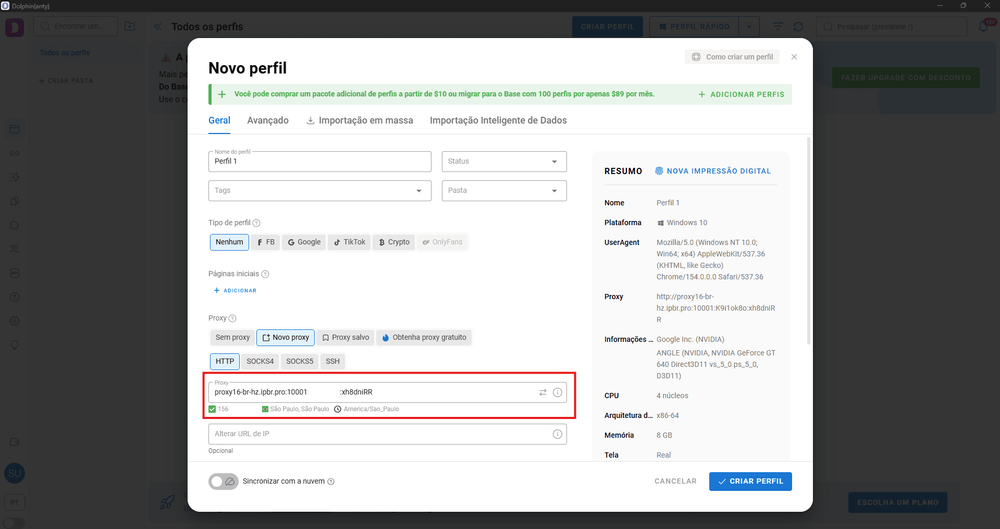The image size is (1000, 529).
Task: Click ADICIONAR under Páginas iniciais
Action: click(235, 291)
